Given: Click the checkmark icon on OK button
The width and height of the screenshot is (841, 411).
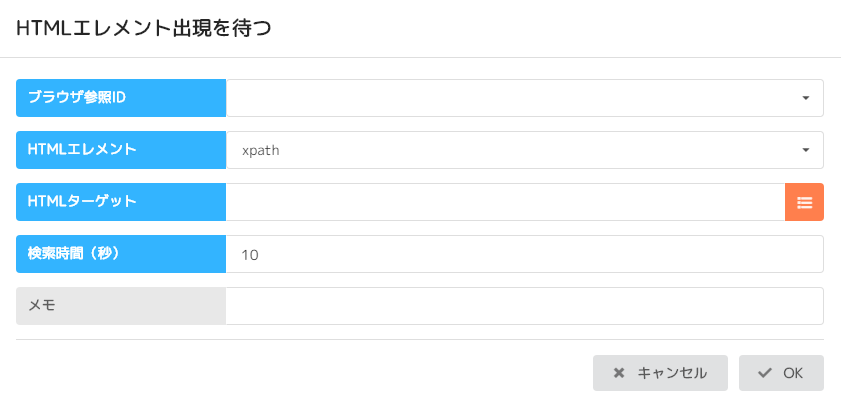Looking at the screenshot, I should [x=765, y=373].
